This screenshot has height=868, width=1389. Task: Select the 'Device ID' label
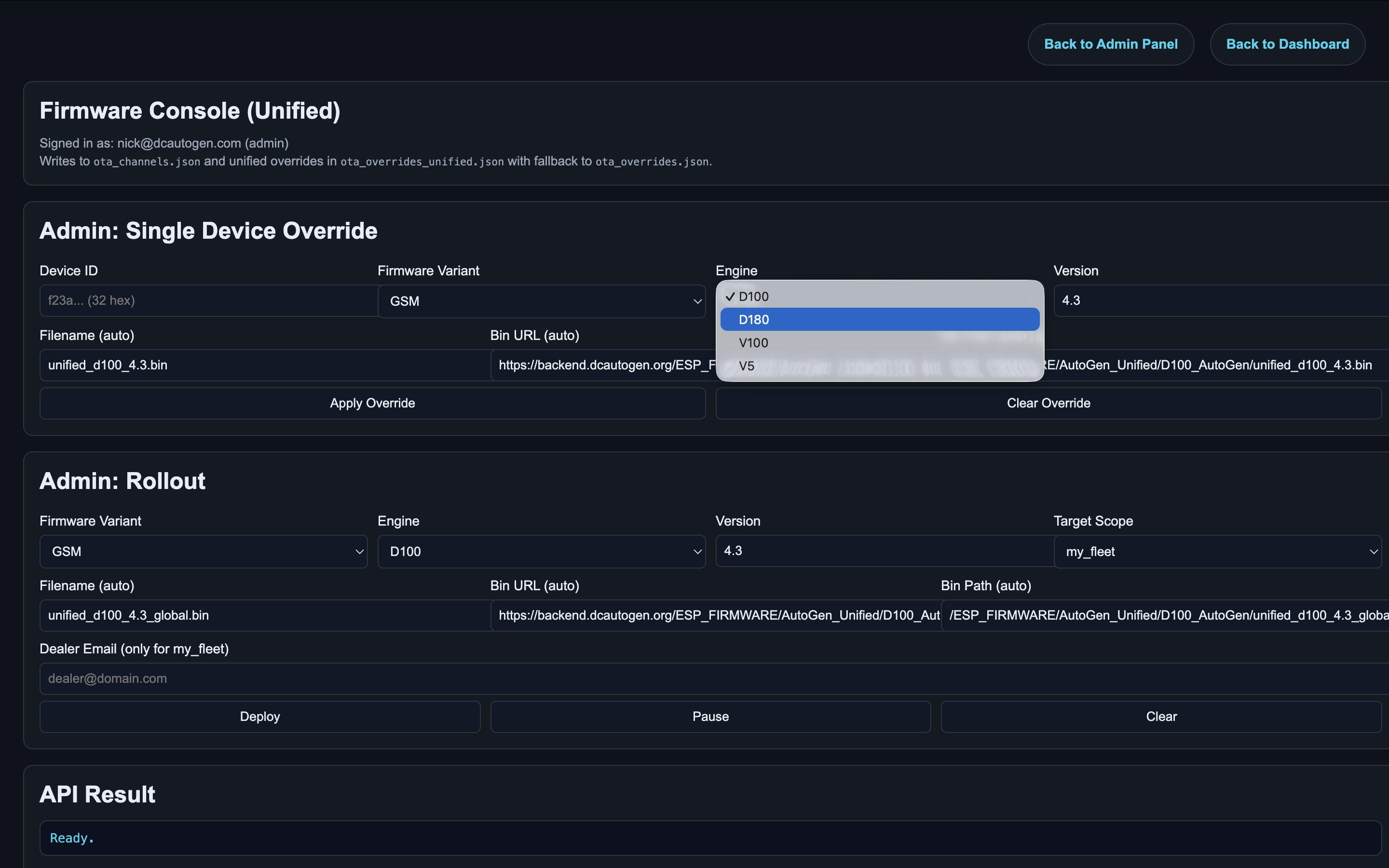(69, 271)
